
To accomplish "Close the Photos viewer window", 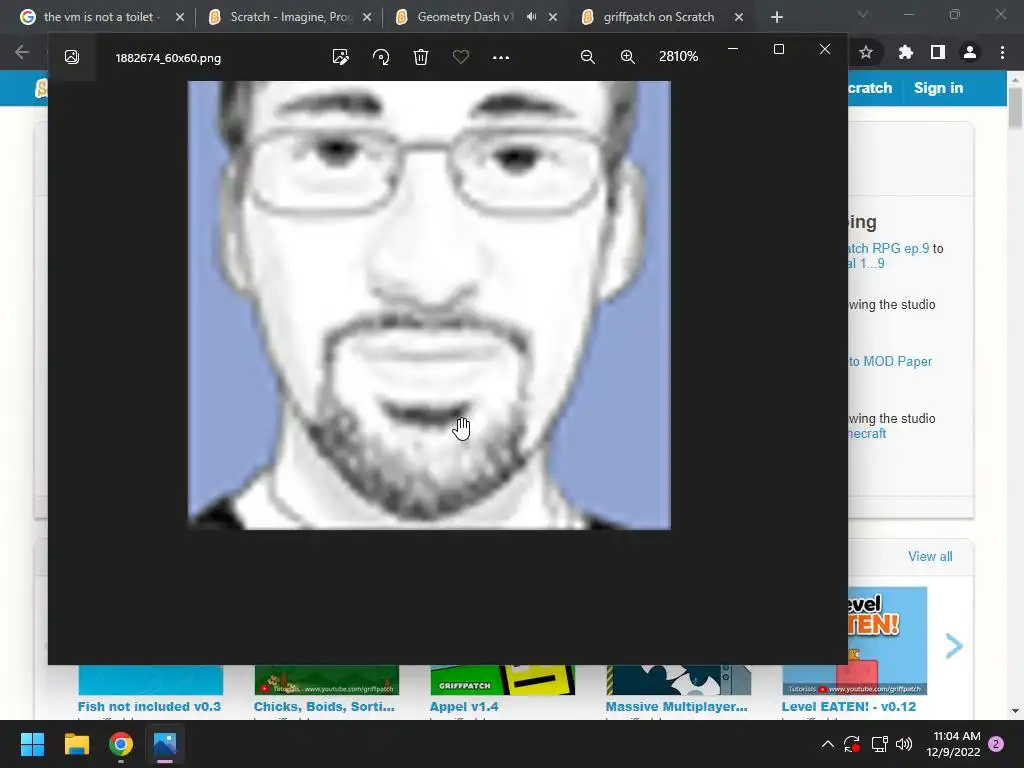I will 825,49.
